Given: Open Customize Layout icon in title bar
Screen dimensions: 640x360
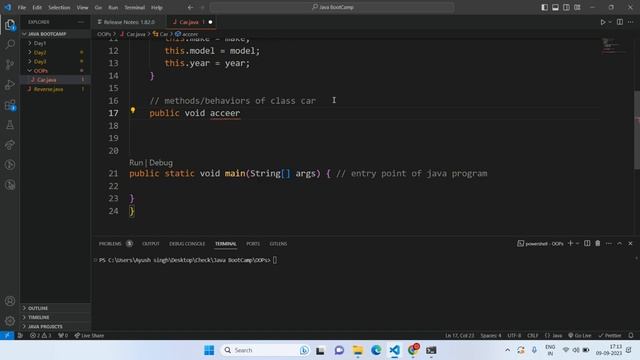Looking at the screenshot, I should click(577, 7).
